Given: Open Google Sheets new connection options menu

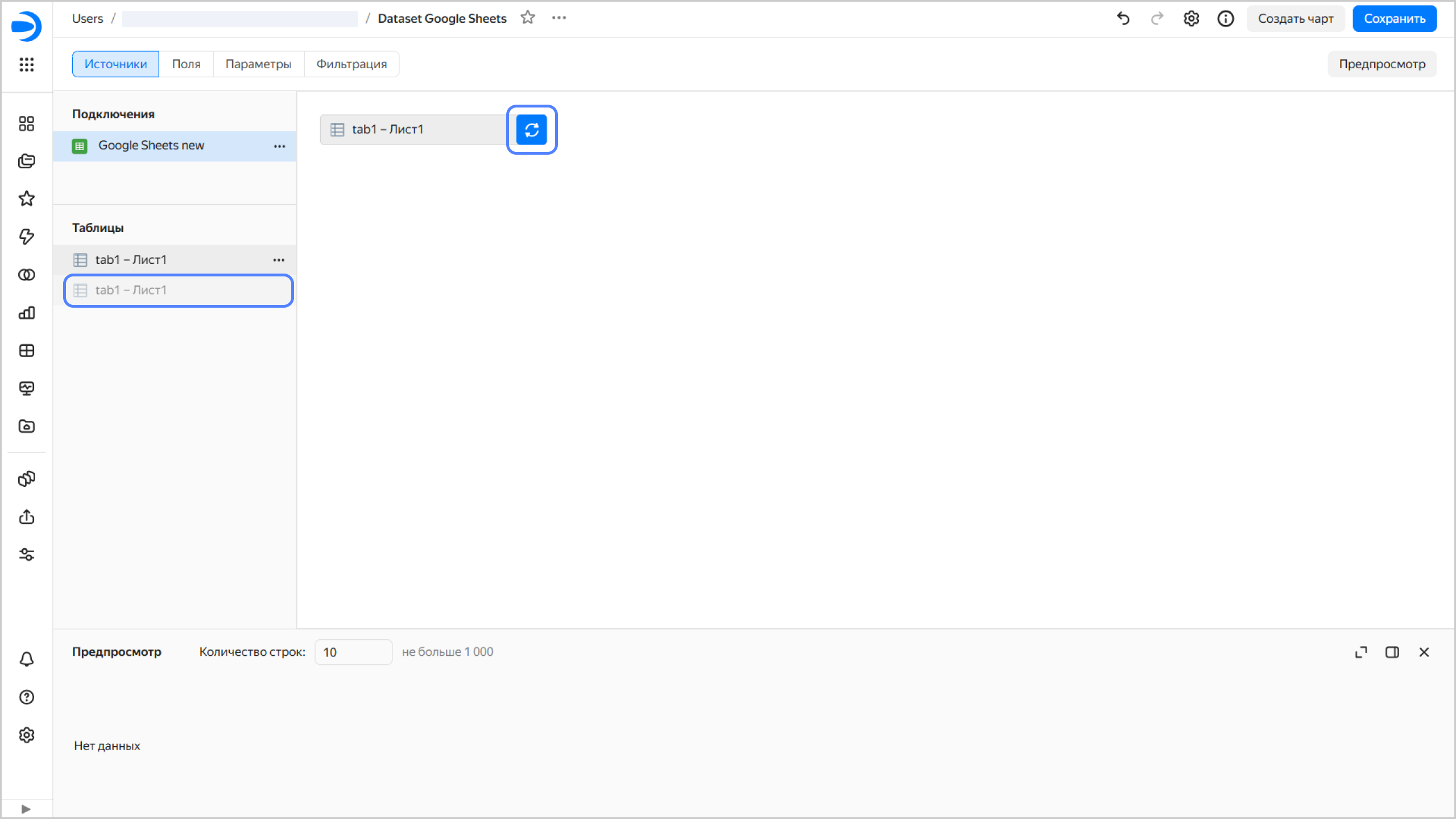Looking at the screenshot, I should point(279,146).
